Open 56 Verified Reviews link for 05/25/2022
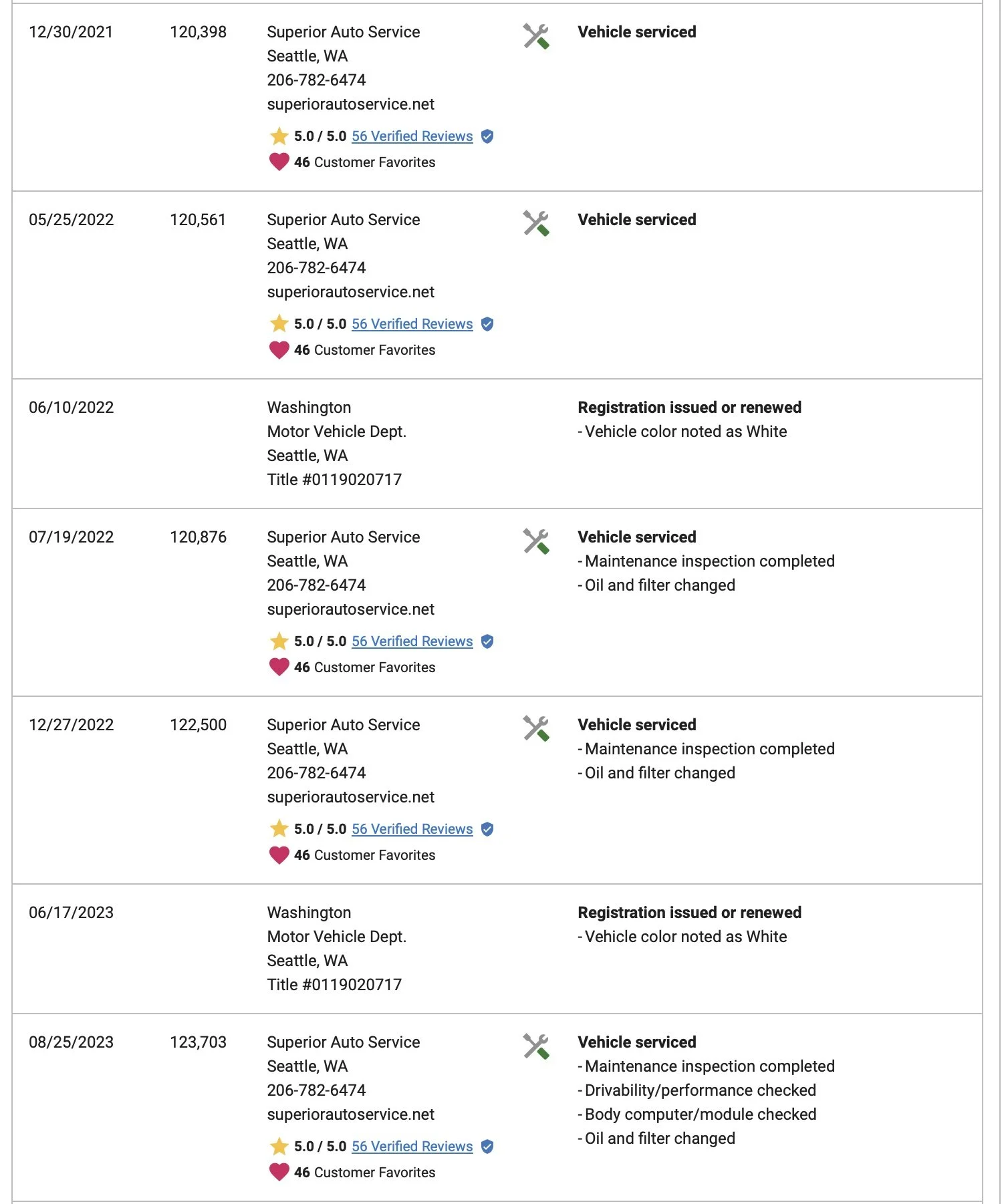Image resolution: width=1008 pixels, height=1204 pixels. tap(412, 324)
